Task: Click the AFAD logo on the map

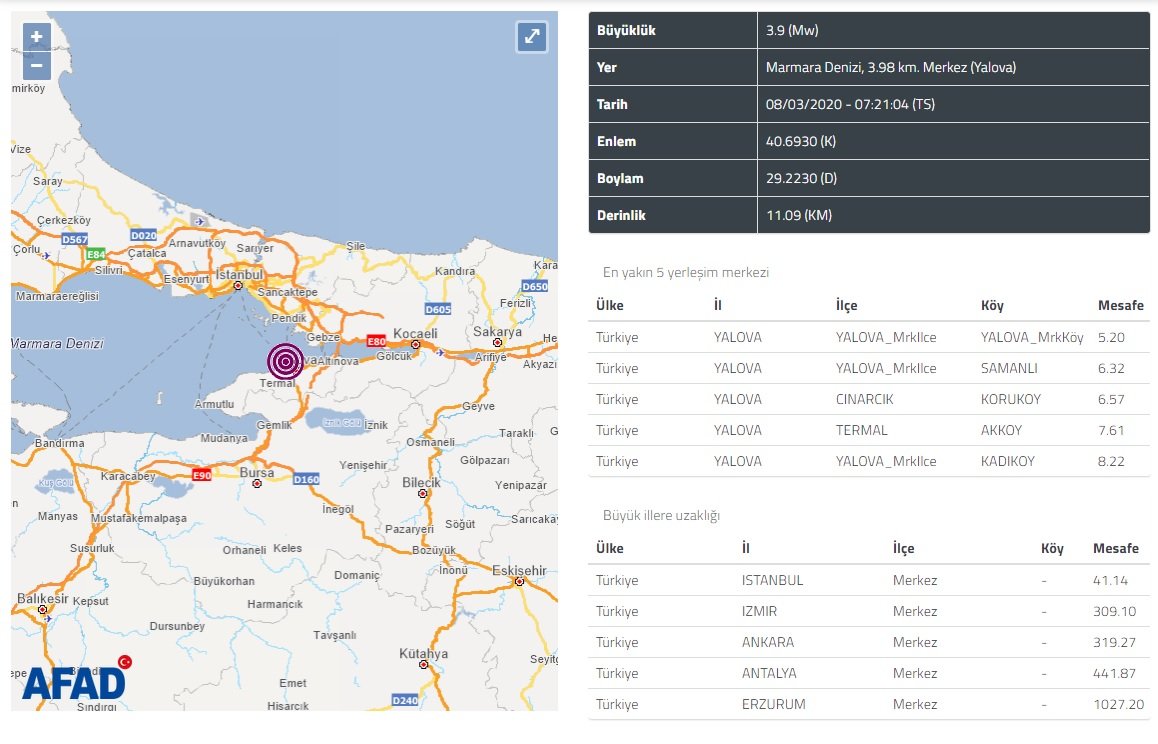Action: 74,681
